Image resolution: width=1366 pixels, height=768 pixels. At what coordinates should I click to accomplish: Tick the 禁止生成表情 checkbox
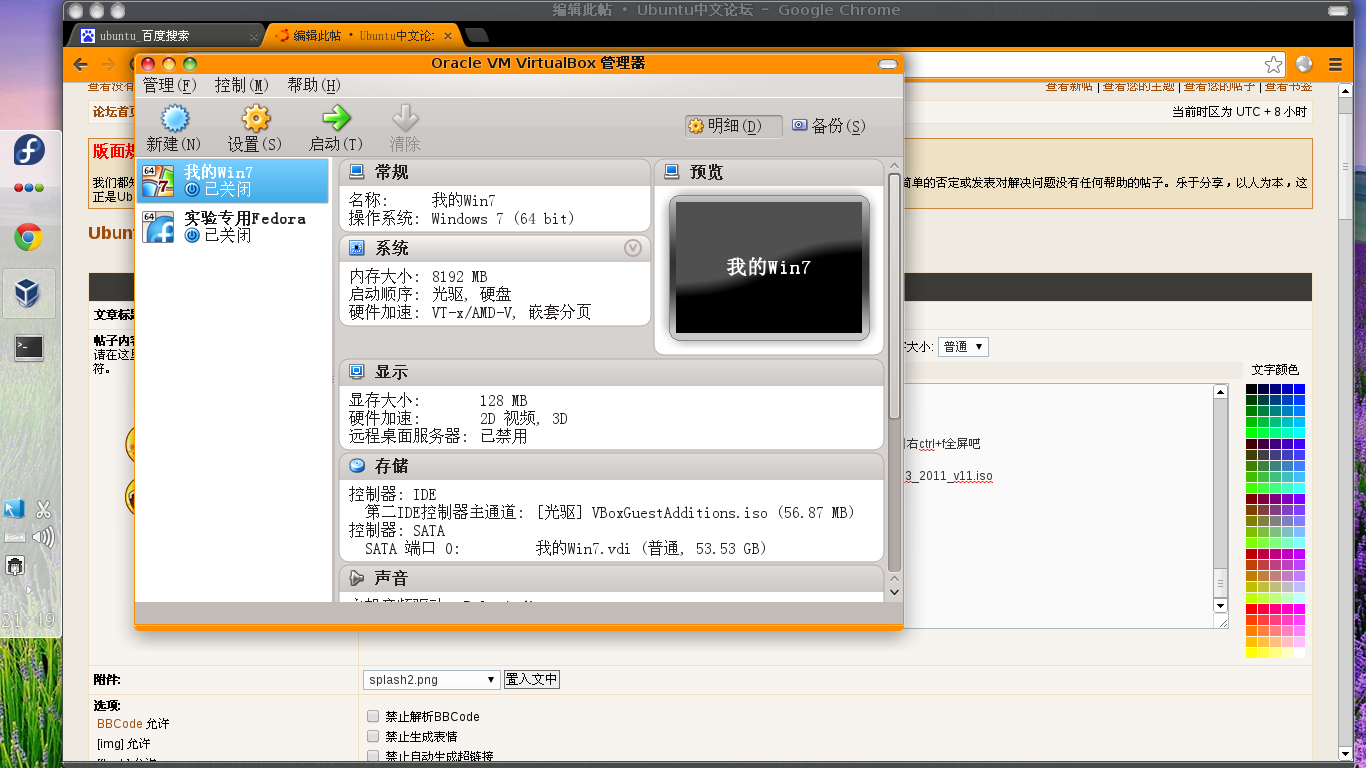click(373, 736)
